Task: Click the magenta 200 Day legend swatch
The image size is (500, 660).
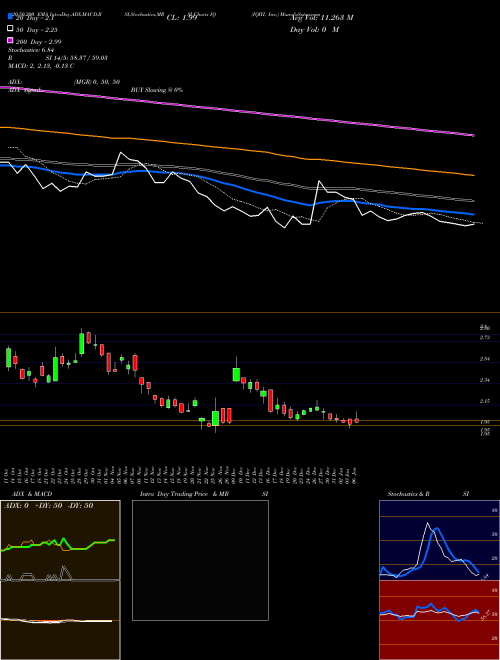Action: click(10, 40)
